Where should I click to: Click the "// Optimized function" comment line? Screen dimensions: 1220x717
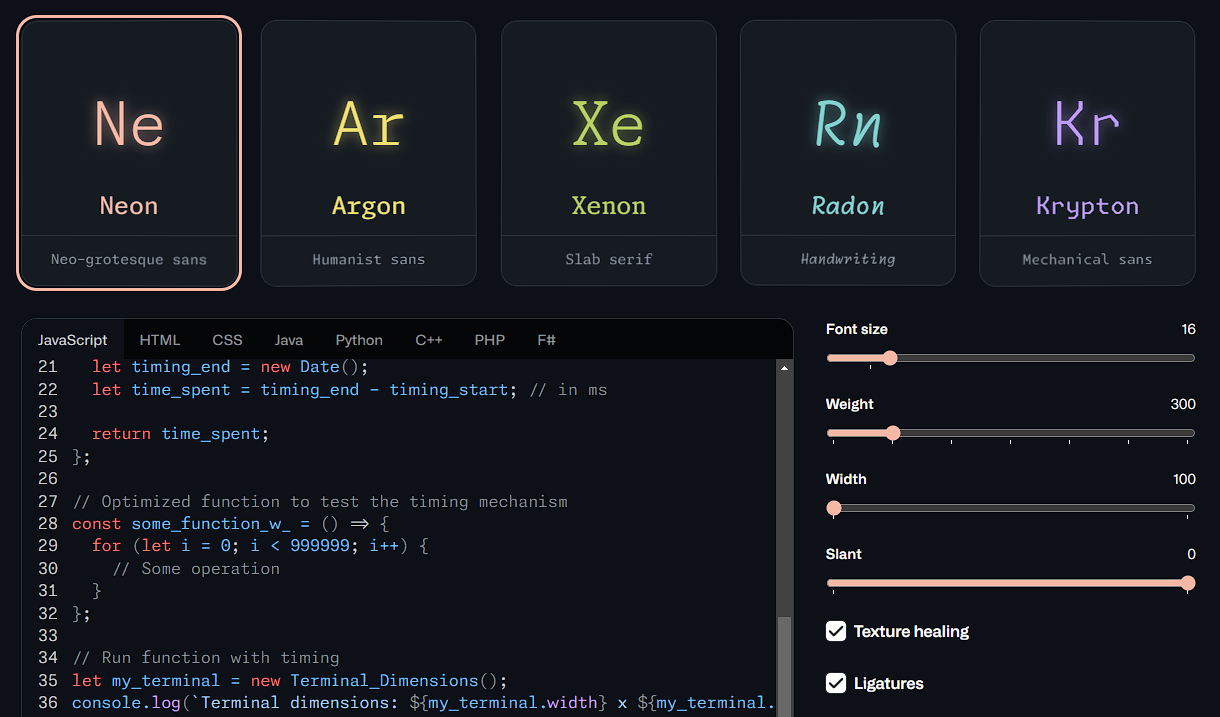point(320,502)
